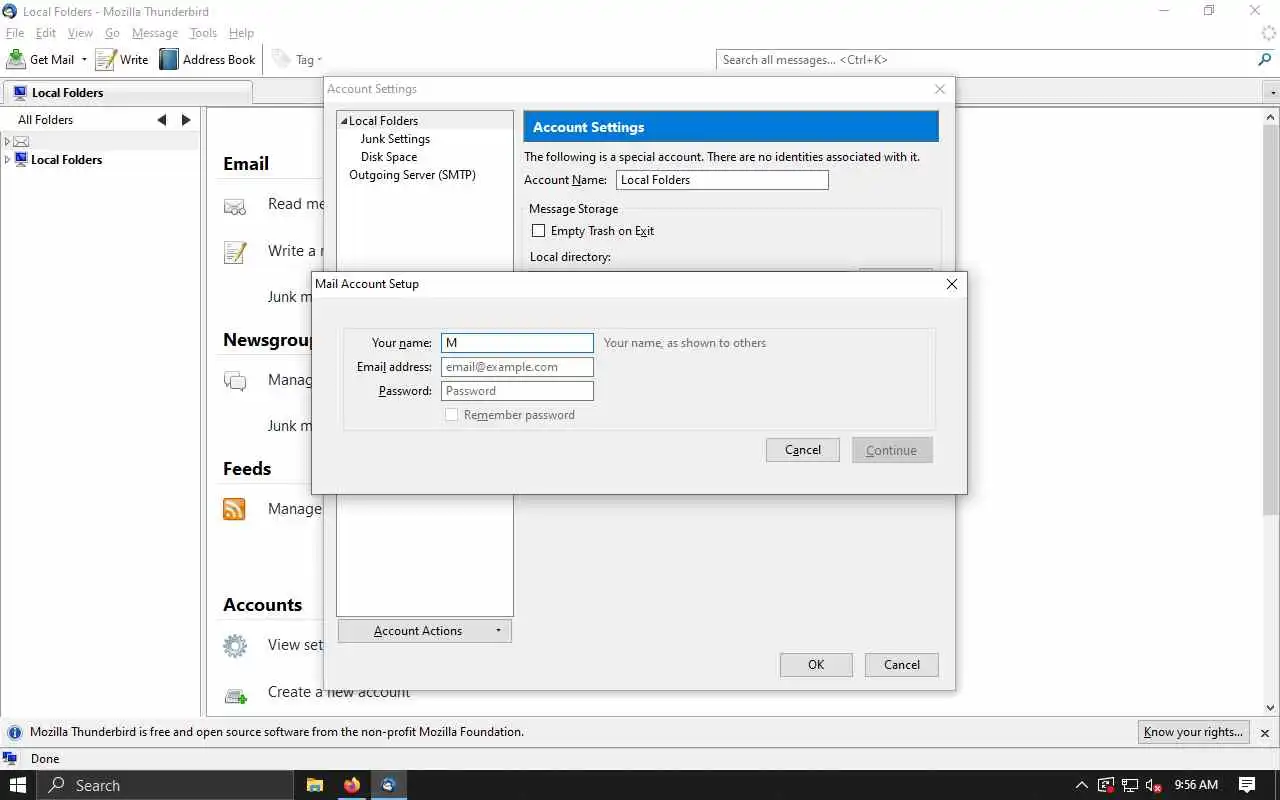Open the File menu
1280x800 pixels.
15,33
